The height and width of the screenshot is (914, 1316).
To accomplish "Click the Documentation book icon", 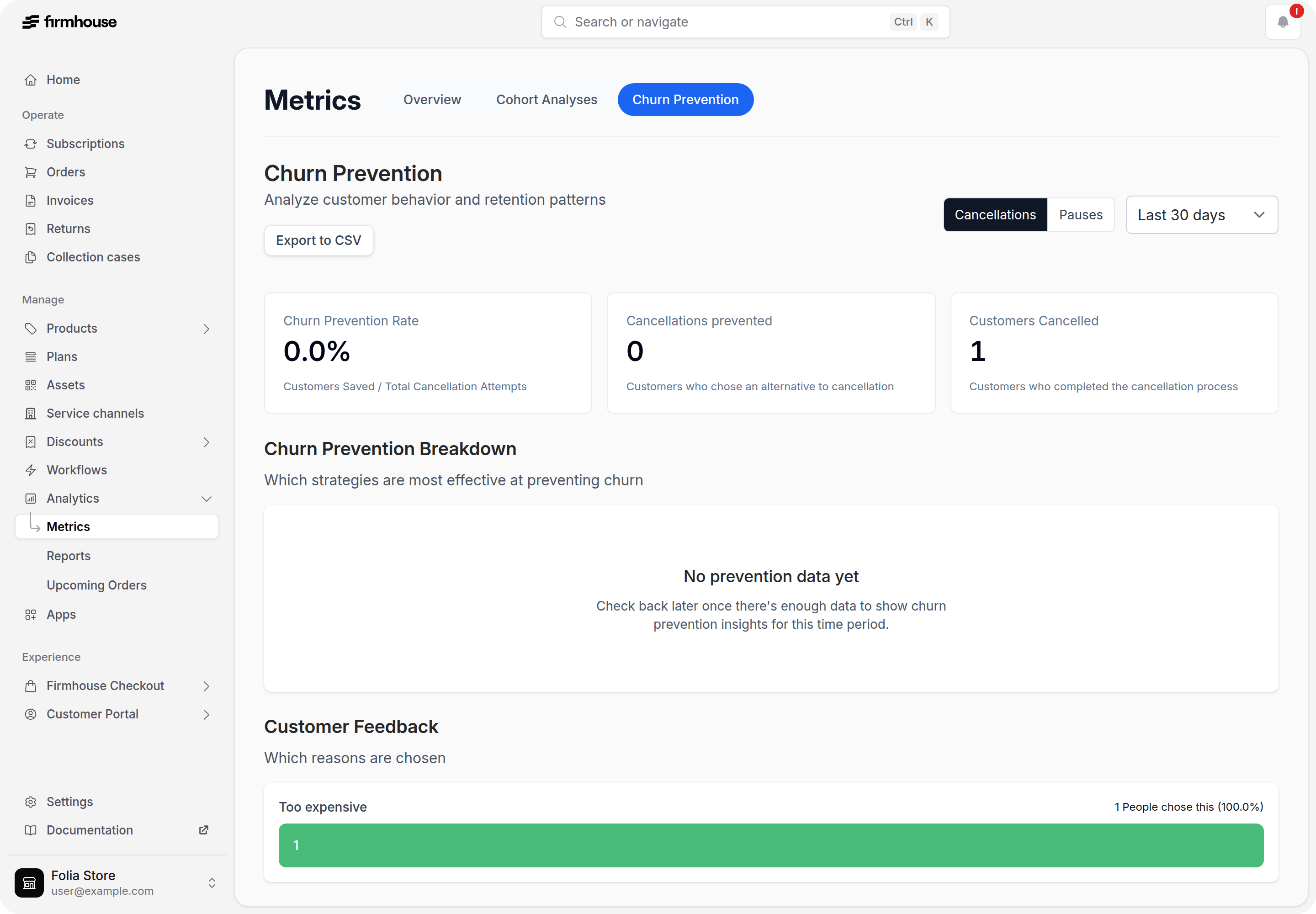I will click(31, 830).
